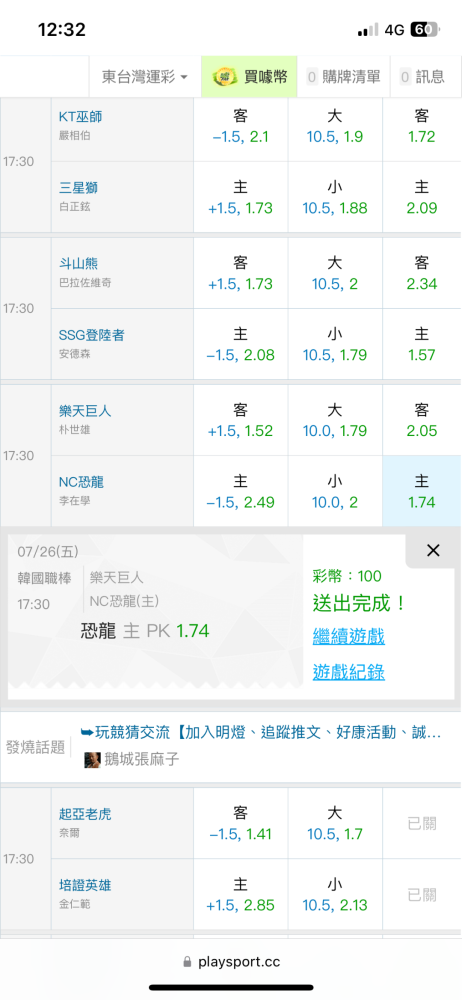
Task: Click the 遊戲紀錄 link
Action: [348, 672]
